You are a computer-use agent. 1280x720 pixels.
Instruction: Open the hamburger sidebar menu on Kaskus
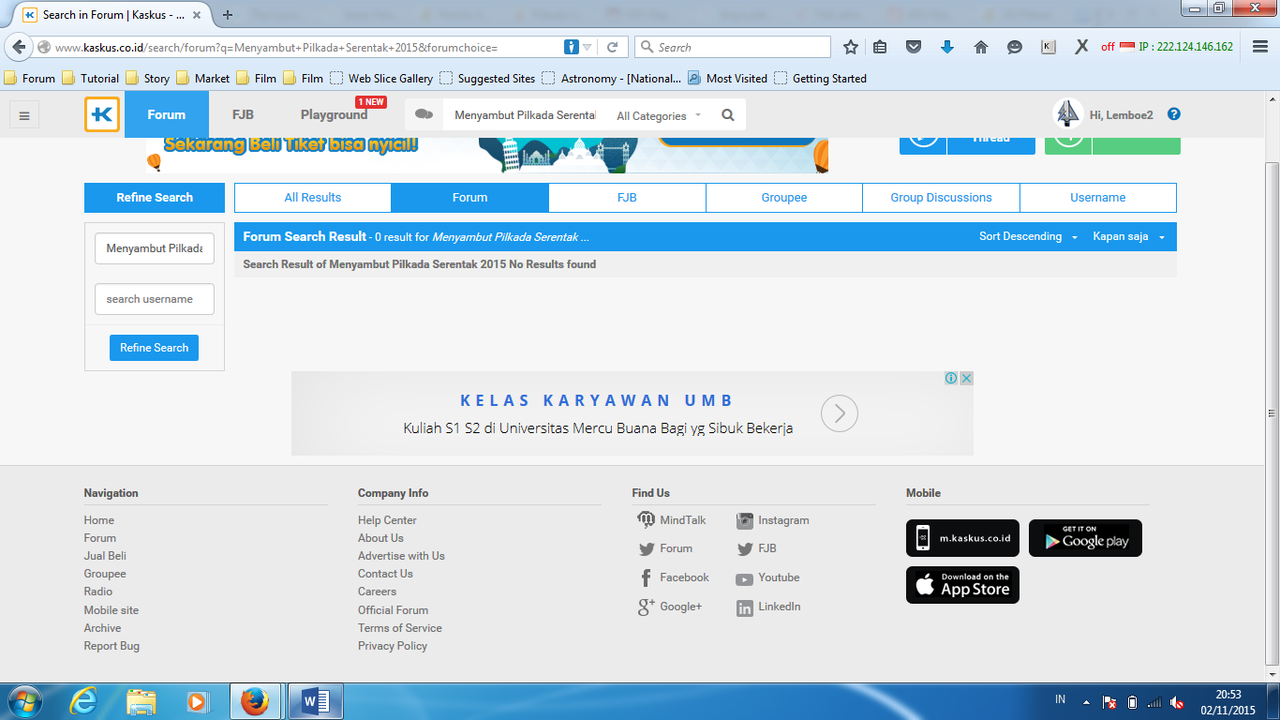(24, 116)
